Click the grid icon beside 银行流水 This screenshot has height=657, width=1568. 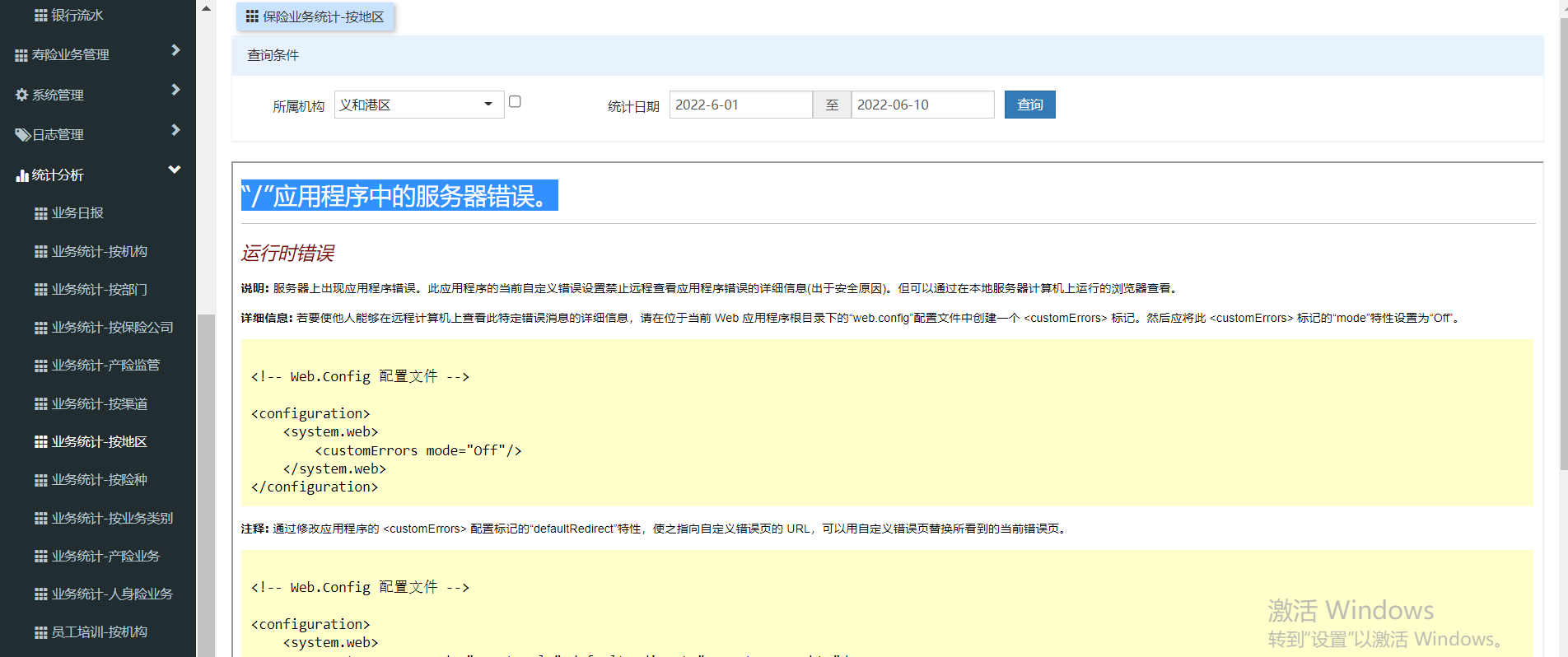tap(40, 15)
